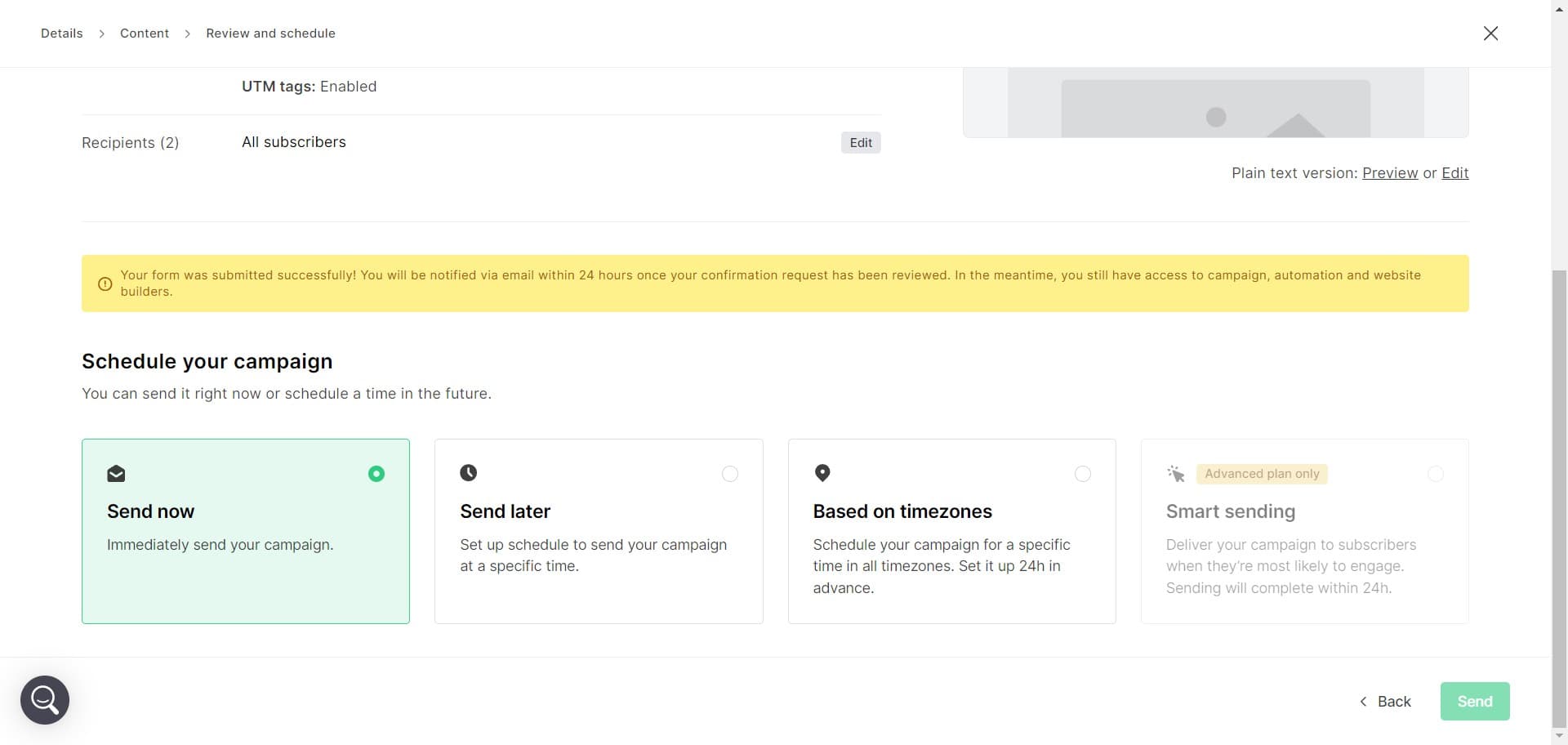
Task: Click the image placeholder preview thumbnail
Action: (1215, 106)
